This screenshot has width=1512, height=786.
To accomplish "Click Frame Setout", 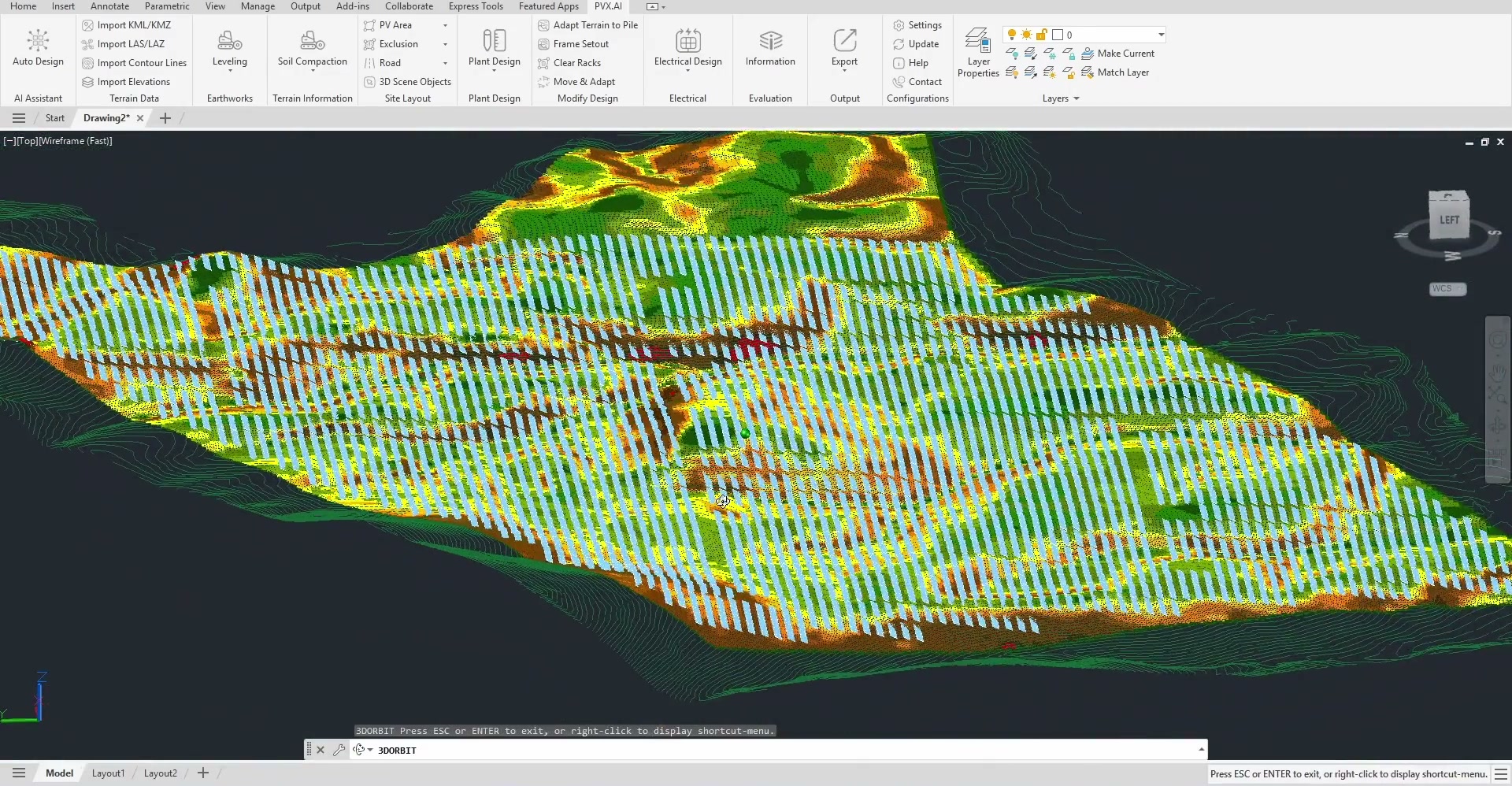I will coord(573,44).
